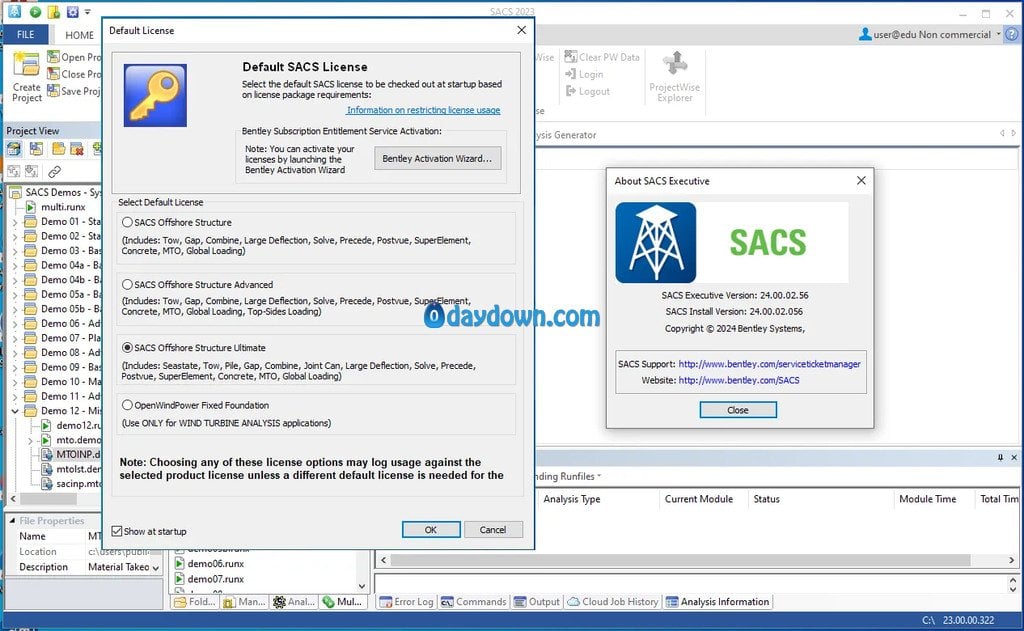Click the Close Project icon
The width and height of the screenshot is (1024, 631).
click(x=53, y=74)
